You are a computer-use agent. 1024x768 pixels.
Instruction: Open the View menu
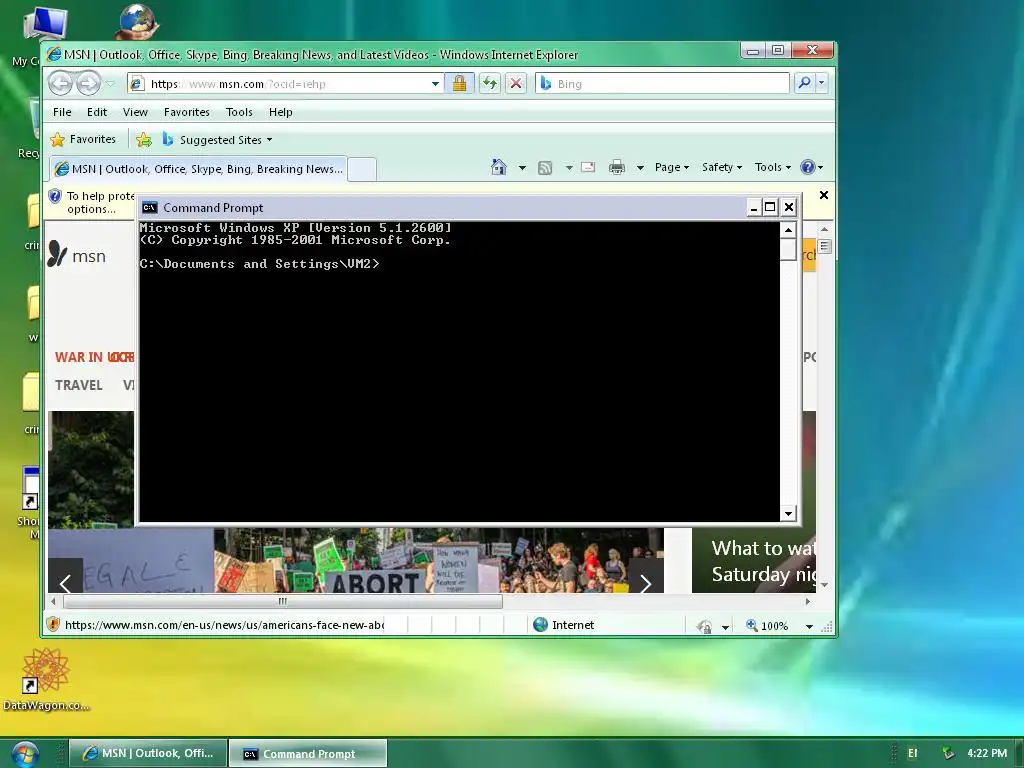(135, 112)
